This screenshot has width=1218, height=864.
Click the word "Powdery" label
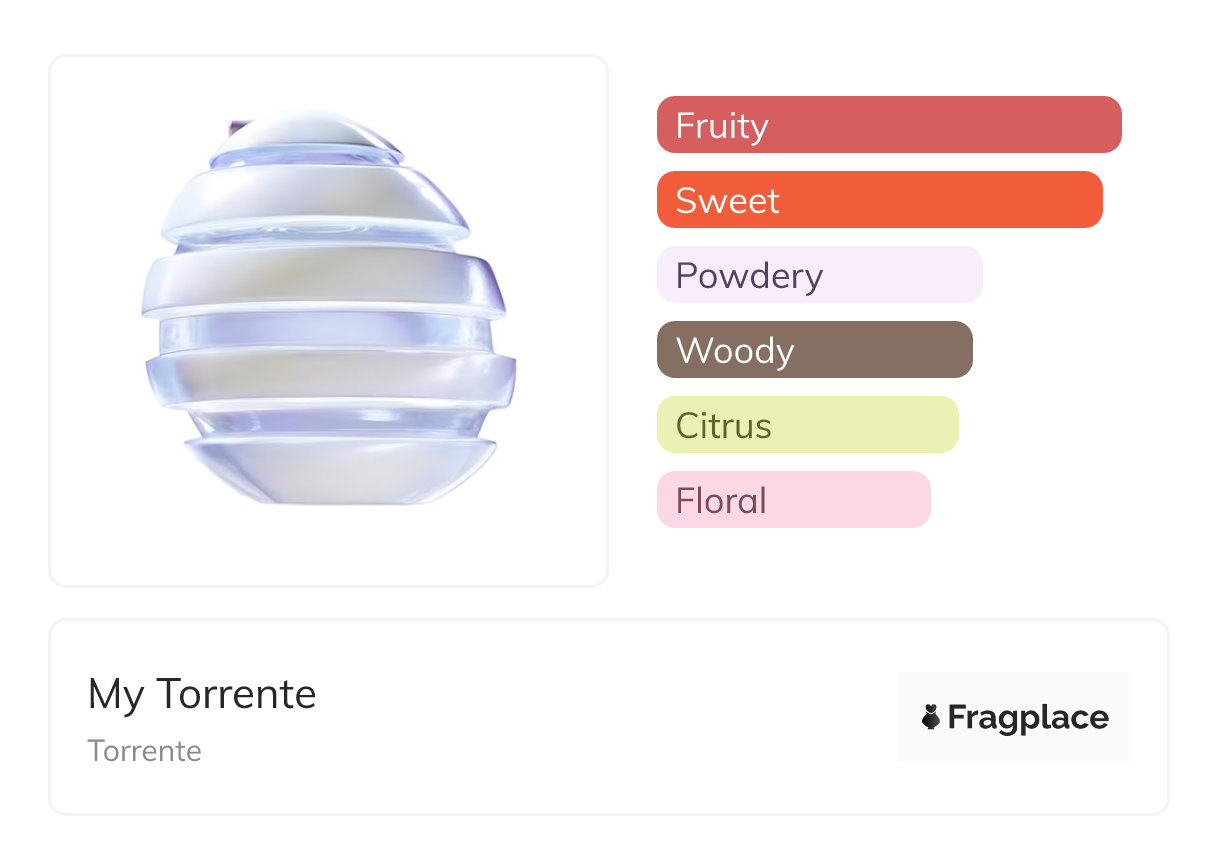tap(749, 276)
